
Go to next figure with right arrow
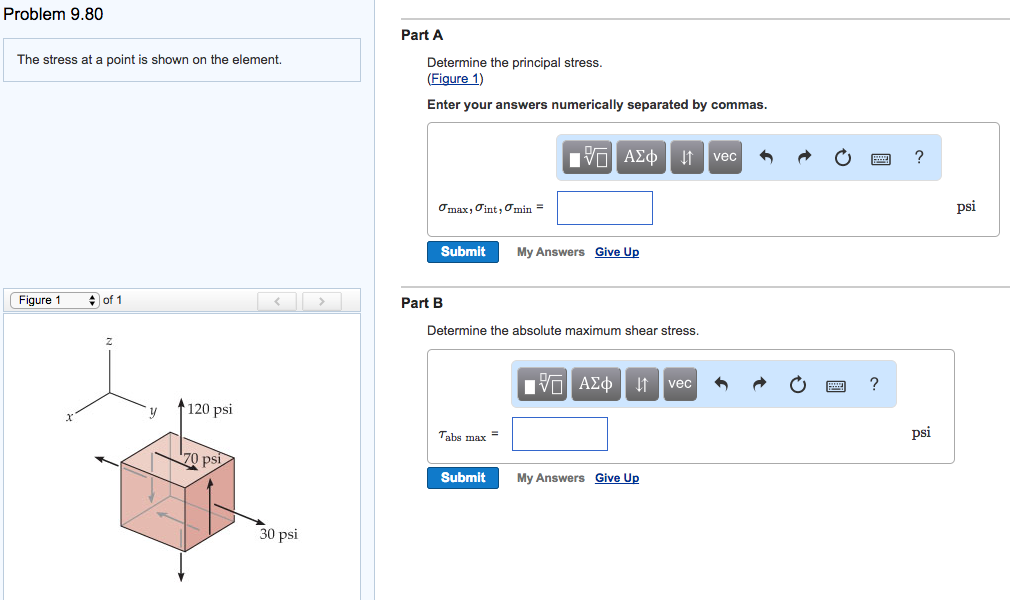321,301
